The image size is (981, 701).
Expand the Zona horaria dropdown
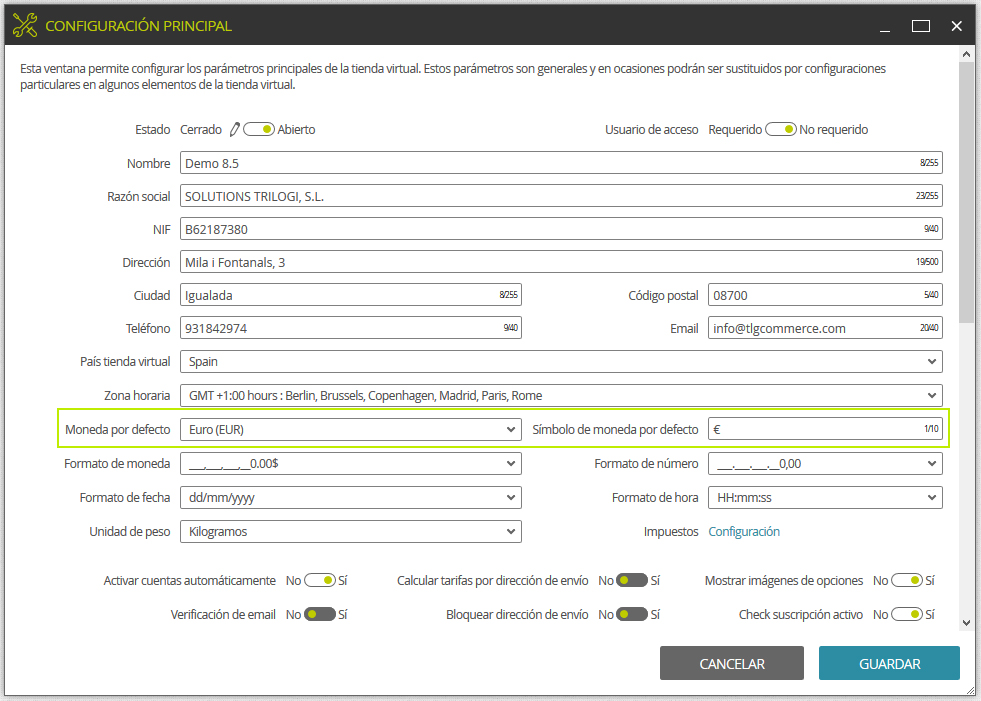click(561, 396)
